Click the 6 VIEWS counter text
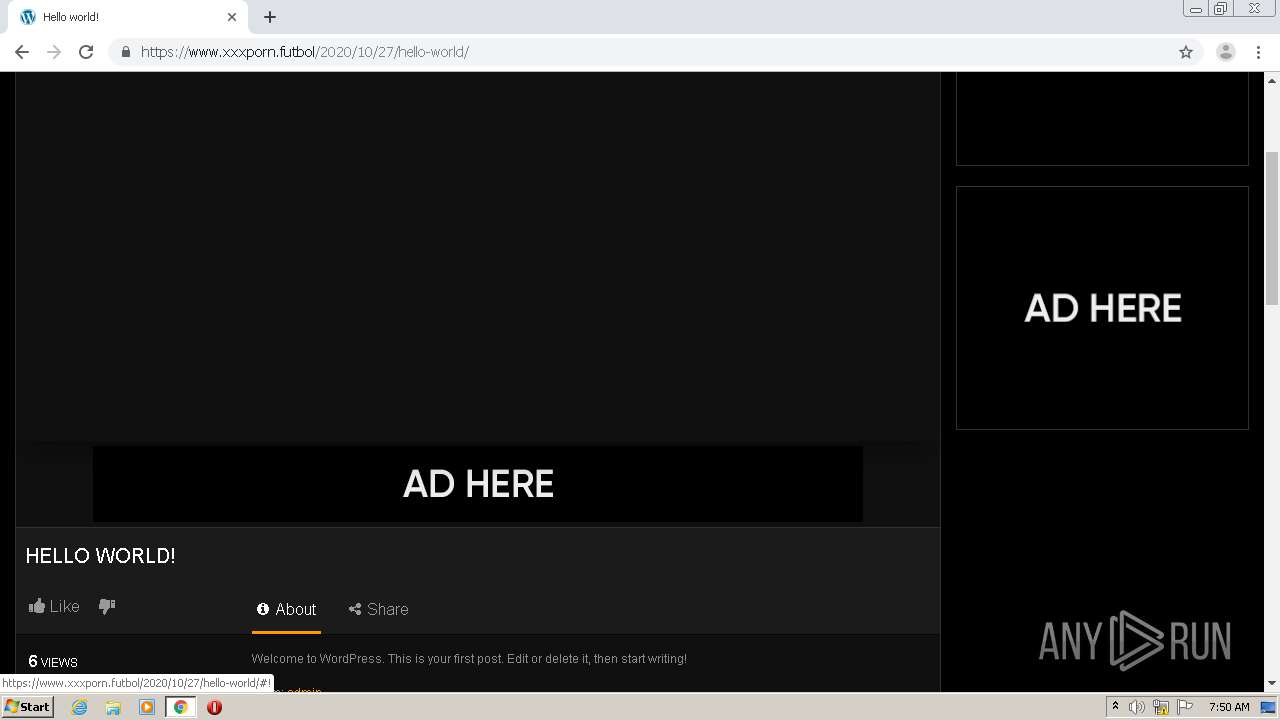 pos(53,661)
